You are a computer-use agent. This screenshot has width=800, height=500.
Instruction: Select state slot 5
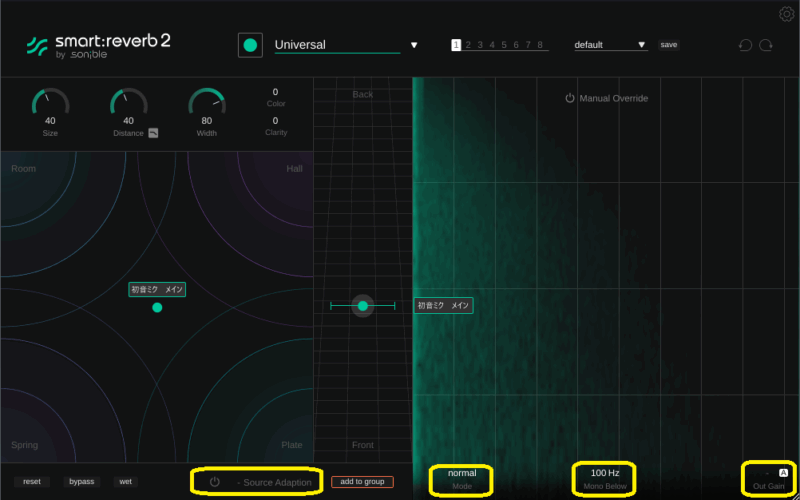tap(504, 45)
